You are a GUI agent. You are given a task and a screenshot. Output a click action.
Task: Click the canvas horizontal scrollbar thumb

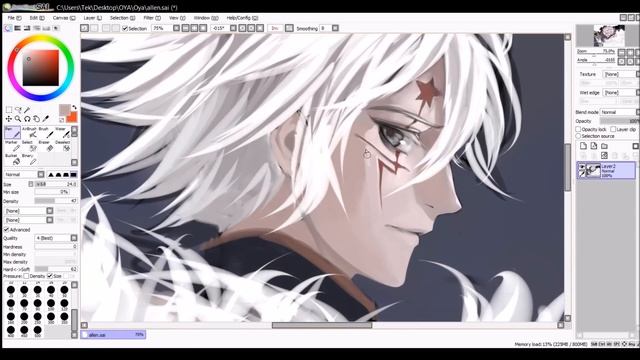(x=322, y=325)
